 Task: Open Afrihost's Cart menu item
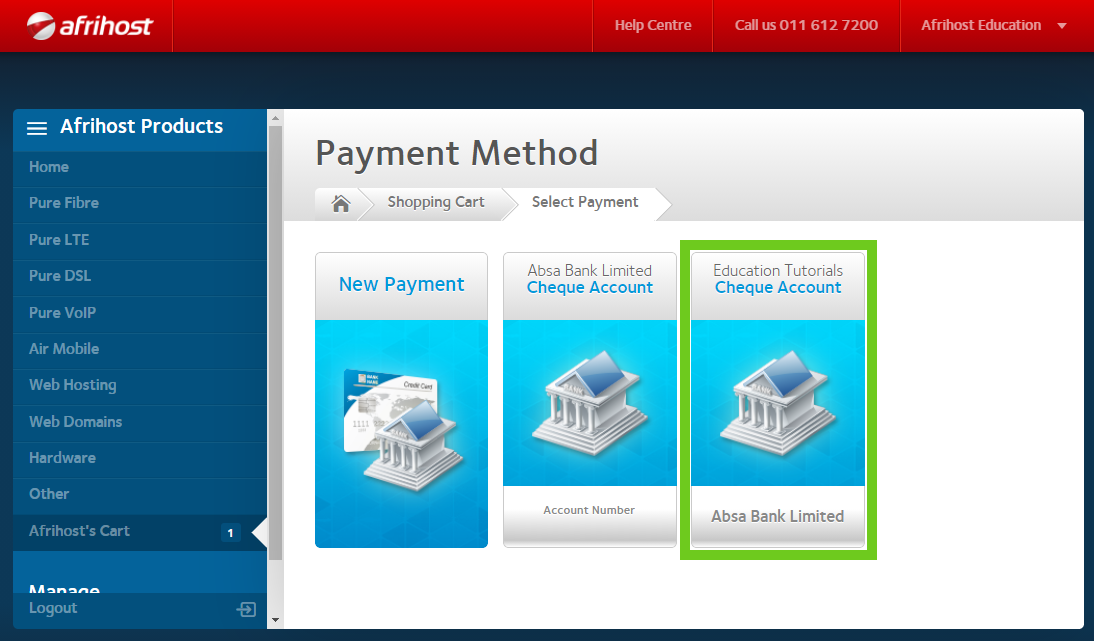[79, 531]
